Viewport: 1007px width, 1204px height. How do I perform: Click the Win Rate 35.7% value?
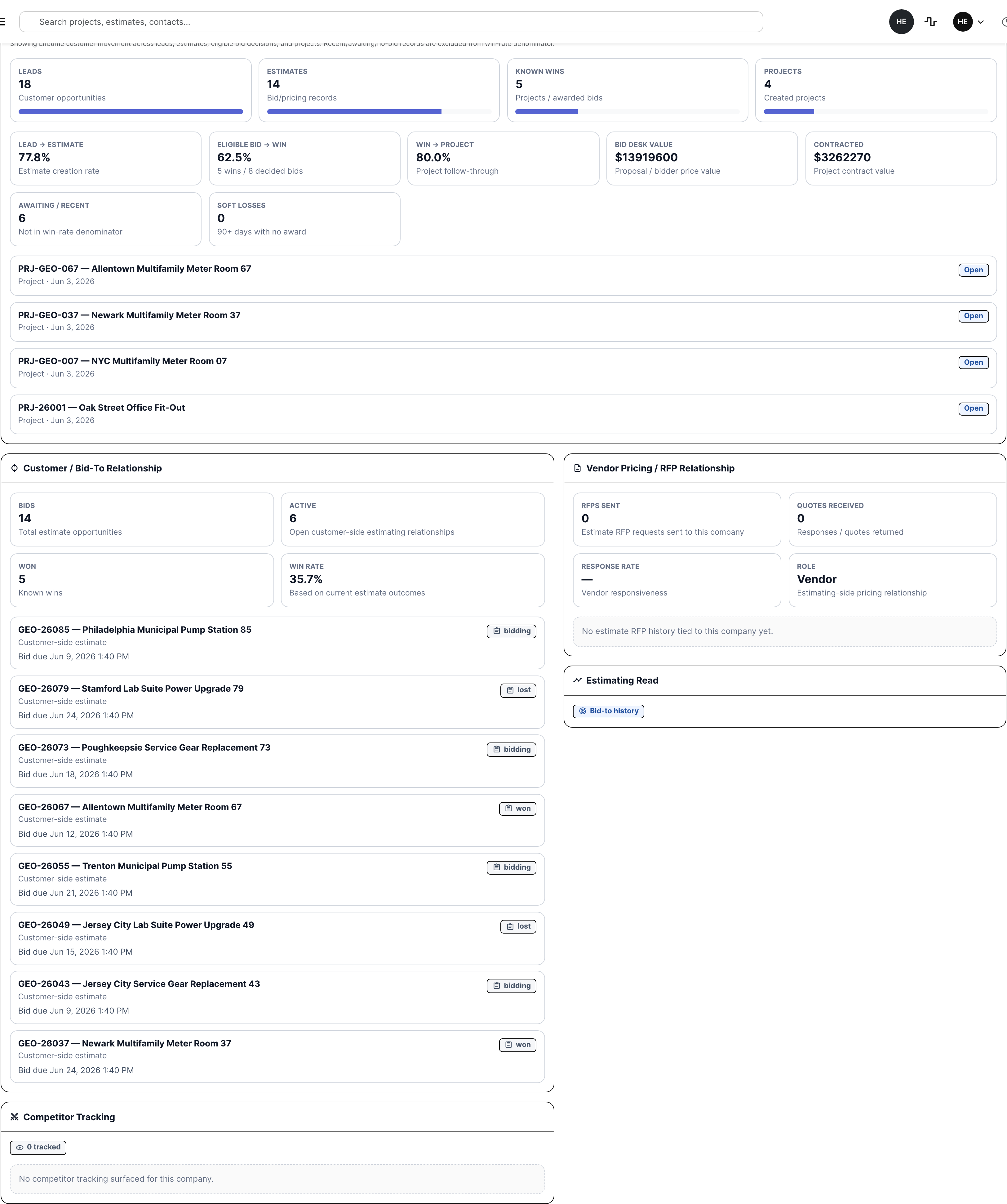coord(305,579)
